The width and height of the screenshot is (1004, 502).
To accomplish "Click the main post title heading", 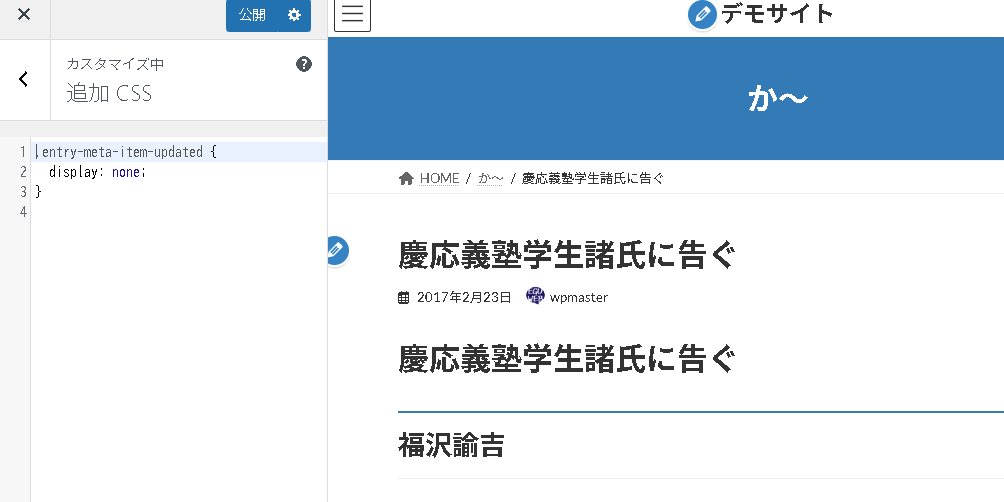I will coord(567,255).
